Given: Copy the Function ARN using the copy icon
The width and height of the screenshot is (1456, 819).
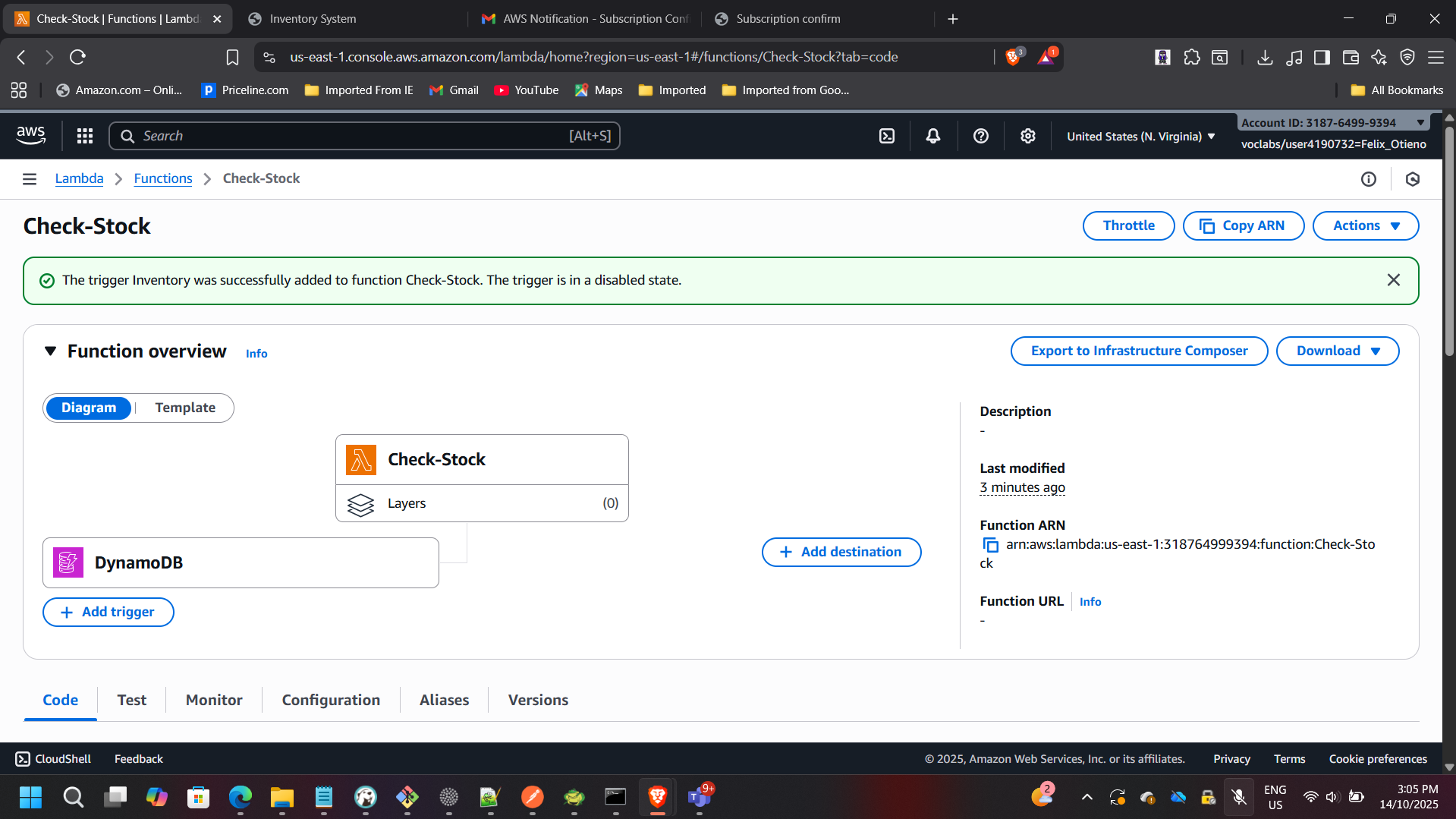Looking at the screenshot, I should pos(991,545).
